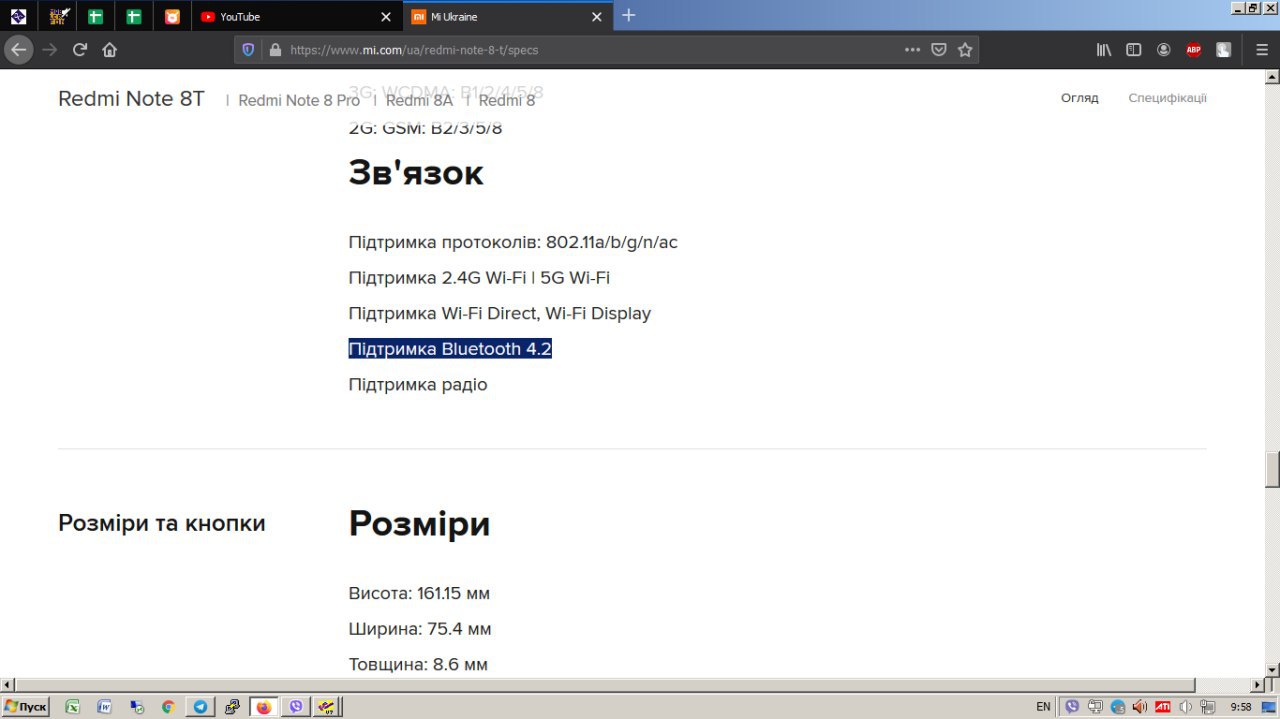Open the Пуск Start menu

point(25,707)
